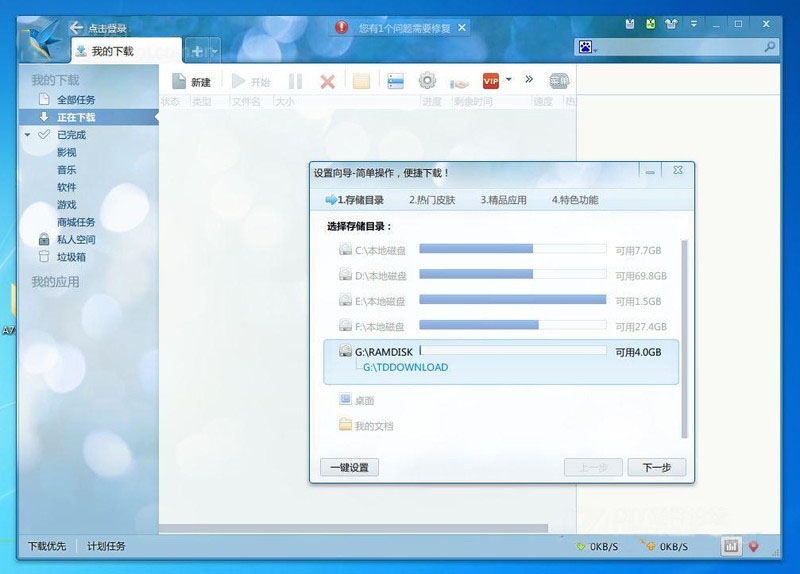Open the download folder from the toolbar icon
The image size is (800, 574).
(361, 81)
